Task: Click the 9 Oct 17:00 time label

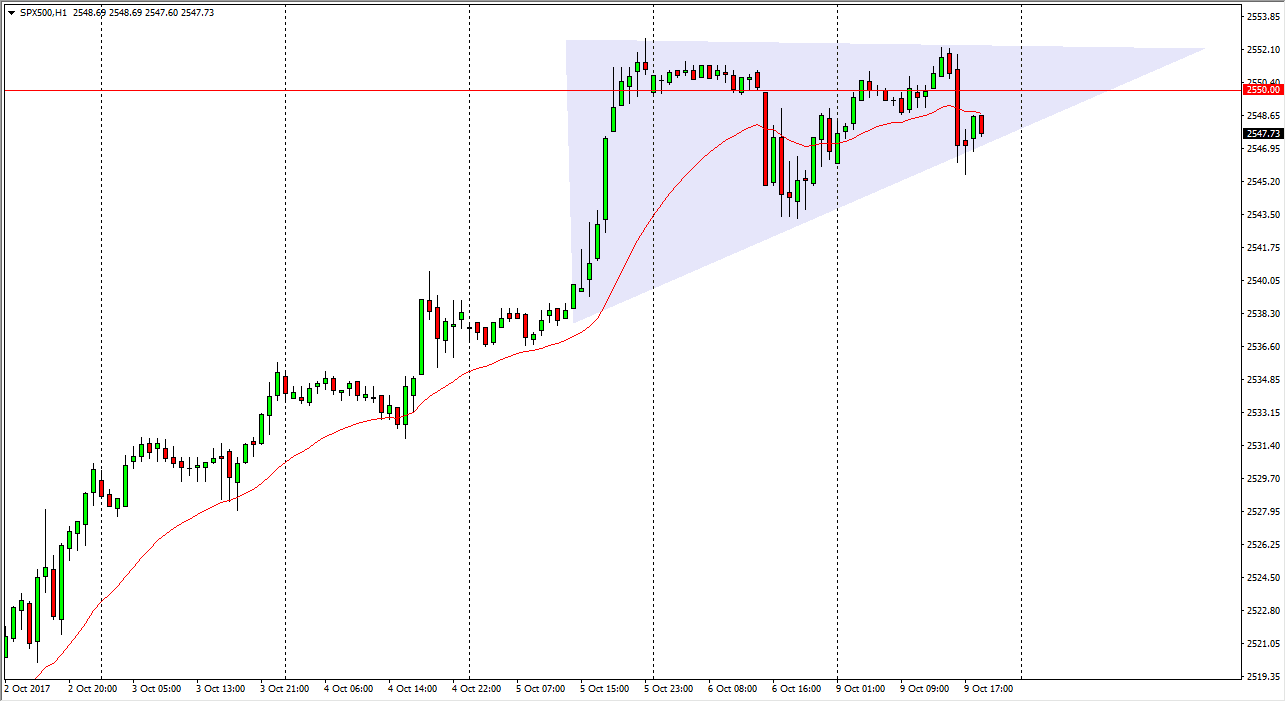Action: click(x=990, y=689)
